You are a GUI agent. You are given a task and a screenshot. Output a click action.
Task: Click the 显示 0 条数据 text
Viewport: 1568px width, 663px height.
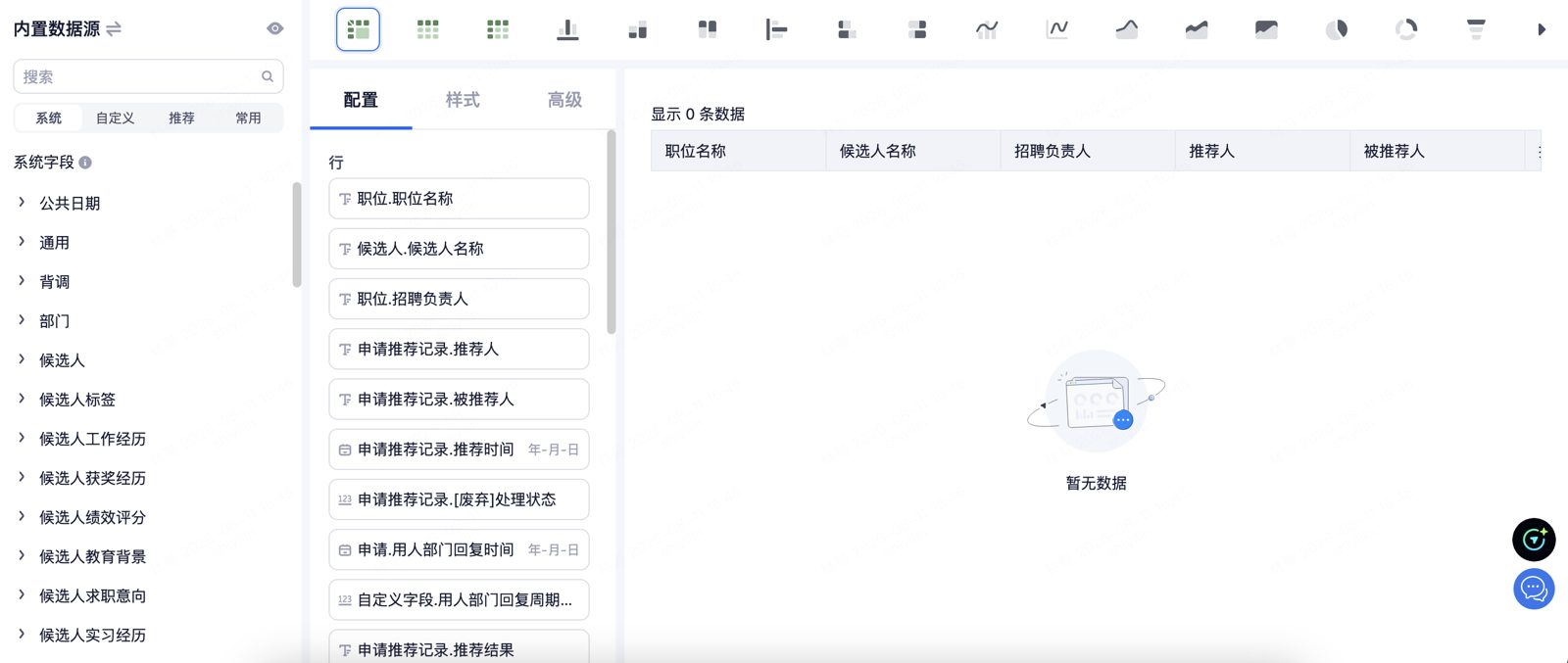click(698, 115)
